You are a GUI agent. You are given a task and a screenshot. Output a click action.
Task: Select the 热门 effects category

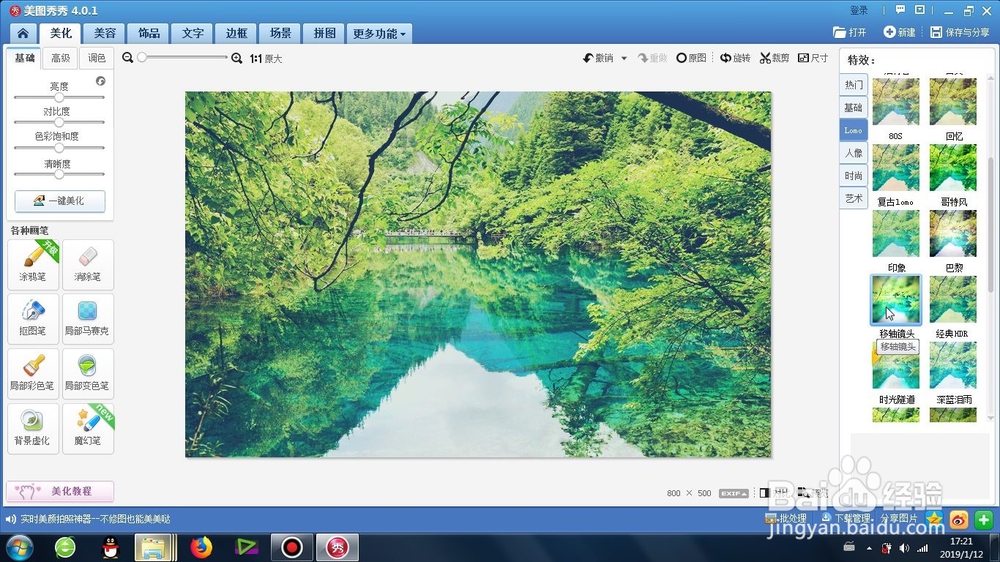(x=853, y=84)
